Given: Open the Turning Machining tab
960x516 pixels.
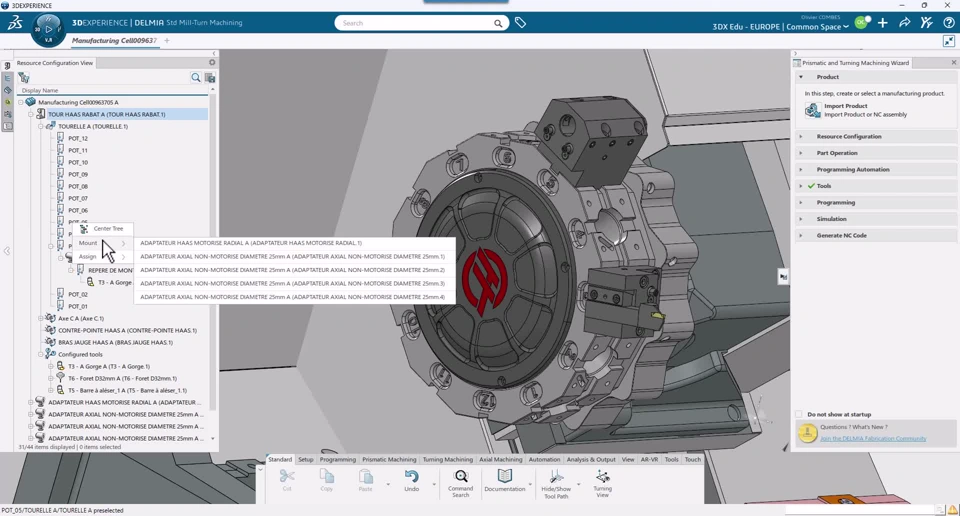Looking at the screenshot, I should (447, 460).
